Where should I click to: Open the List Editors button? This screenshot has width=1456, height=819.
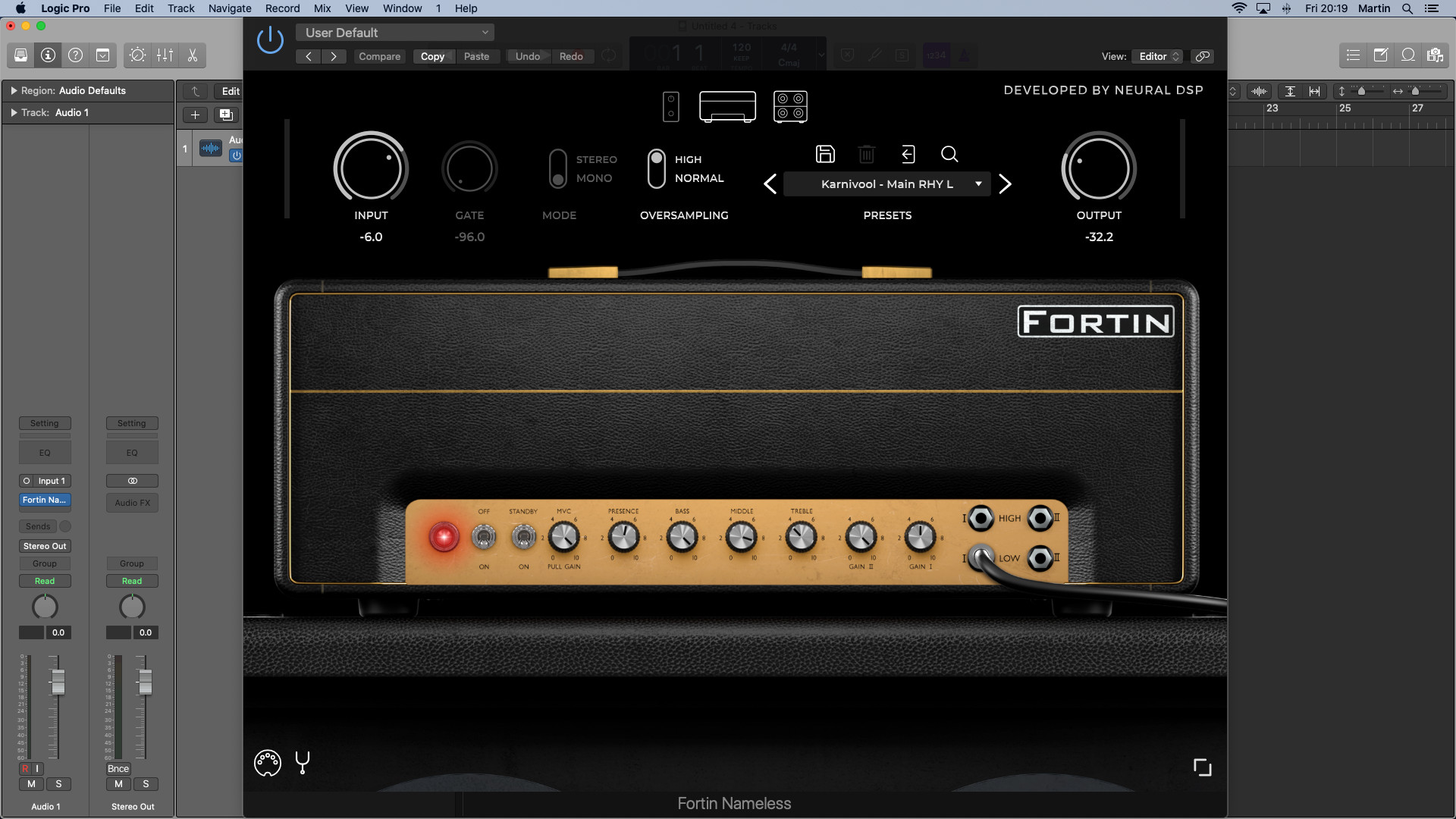(x=1353, y=55)
